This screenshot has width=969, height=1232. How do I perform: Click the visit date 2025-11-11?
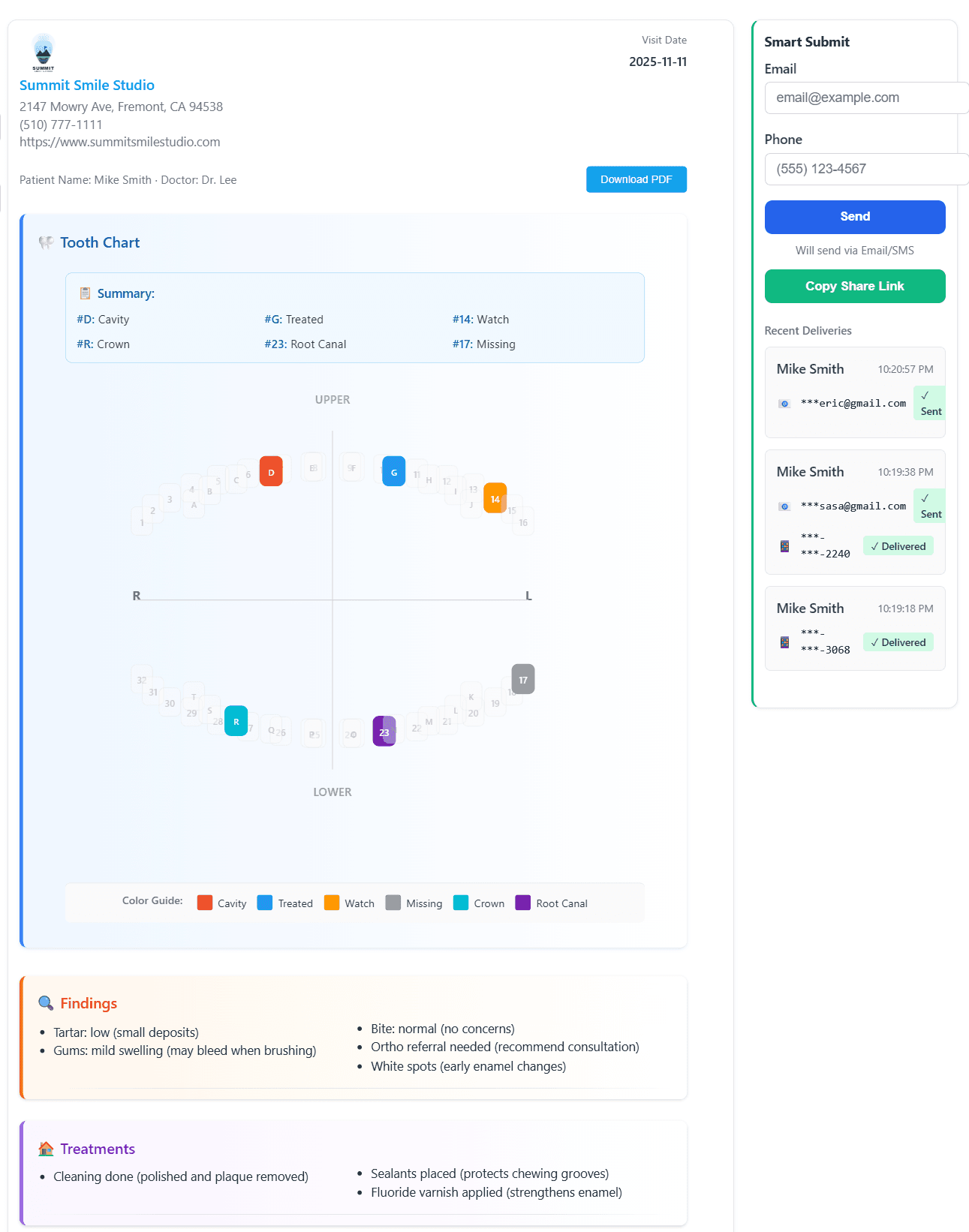tap(658, 62)
